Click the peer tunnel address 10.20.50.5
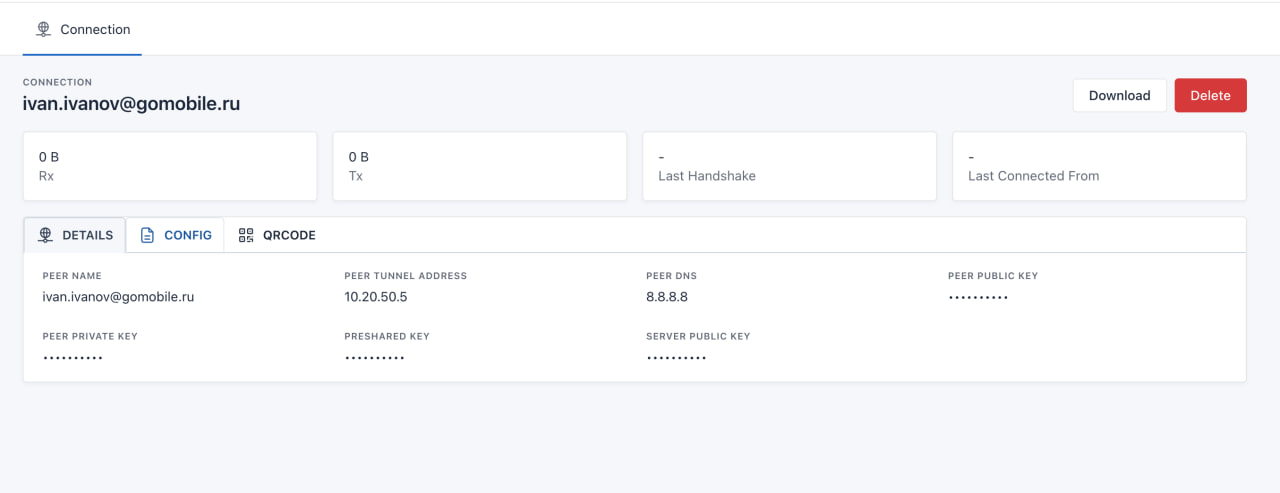This screenshot has height=493, width=1280. (x=376, y=297)
